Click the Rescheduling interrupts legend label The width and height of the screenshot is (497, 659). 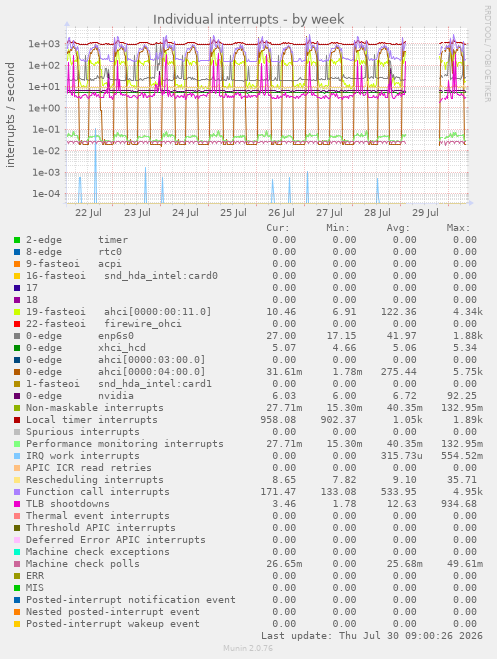95,480
